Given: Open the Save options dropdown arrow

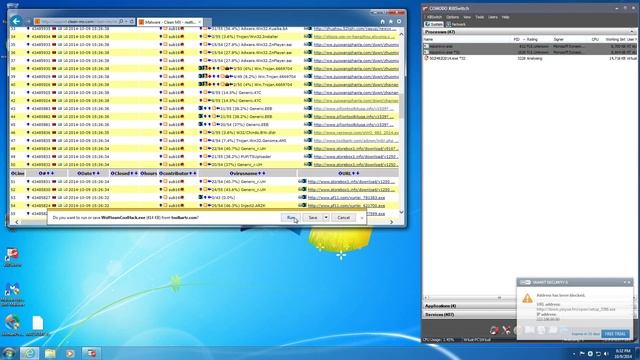Looking at the screenshot, I should pos(326,218).
